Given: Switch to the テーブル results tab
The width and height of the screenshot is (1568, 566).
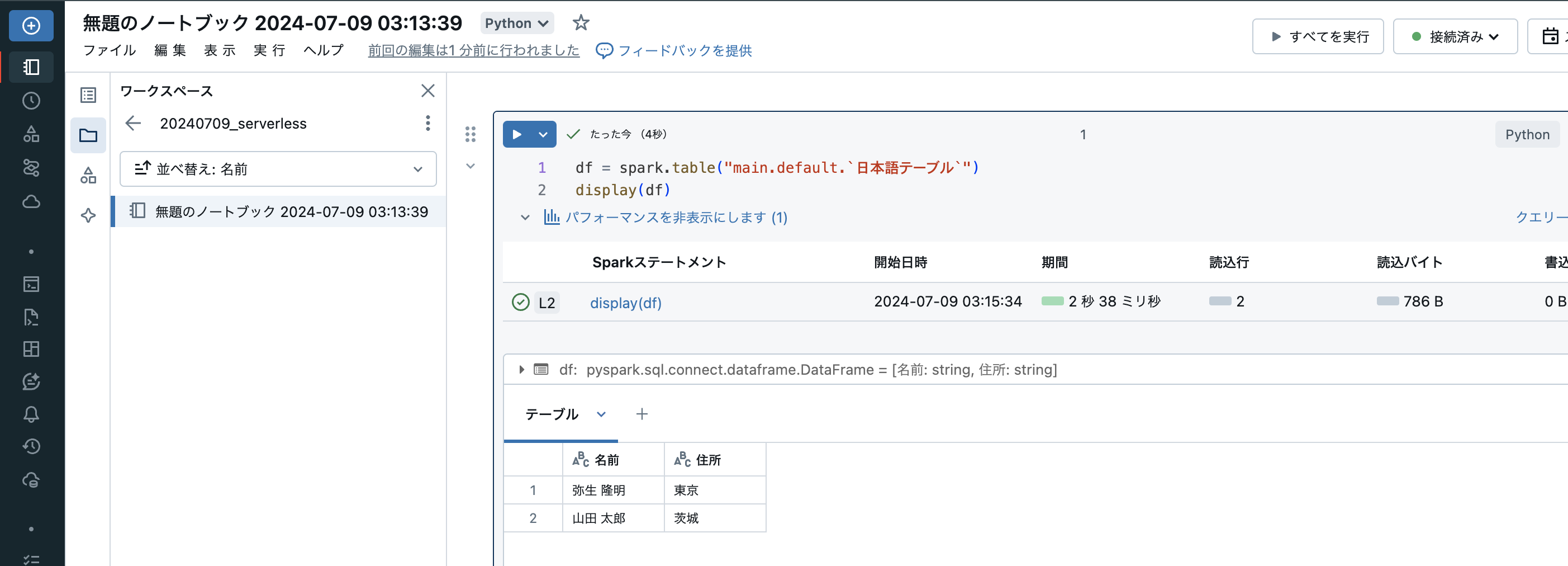Looking at the screenshot, I should (x=552, y=414).
